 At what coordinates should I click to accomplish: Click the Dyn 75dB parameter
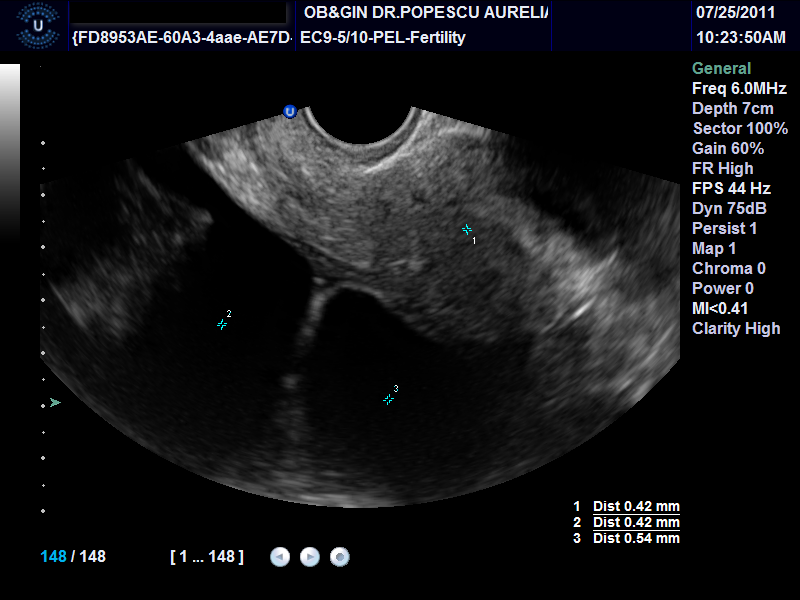tap(729, 208)
